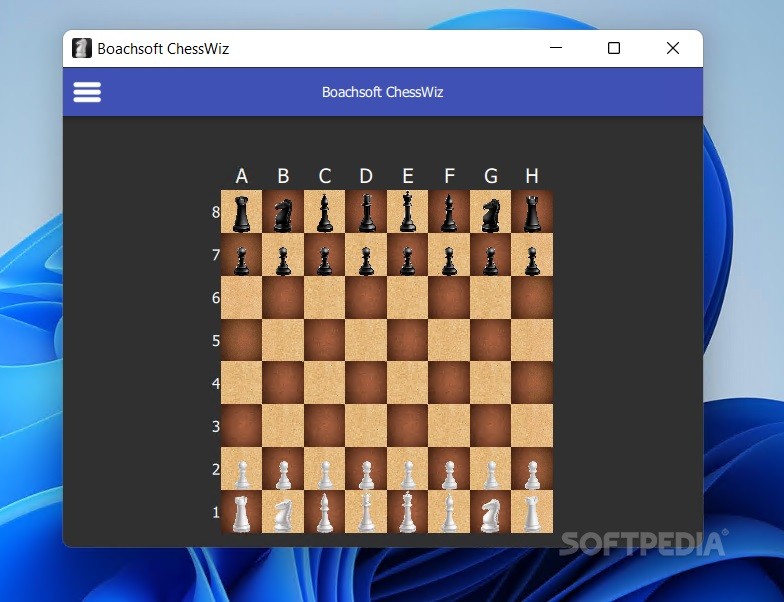Select the white rook on H1

[532, 512]
